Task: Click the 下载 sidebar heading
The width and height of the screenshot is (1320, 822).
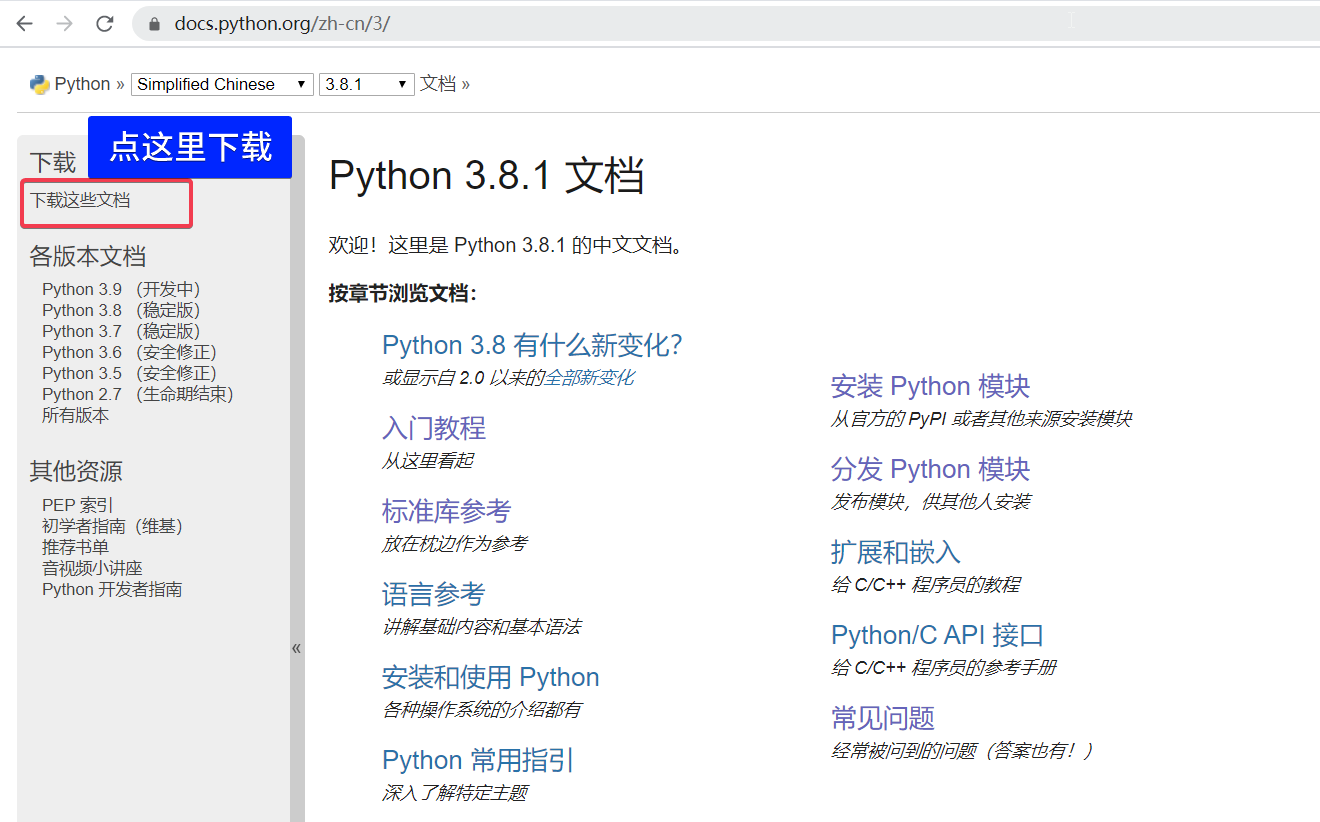Action: tap(53, 162)
